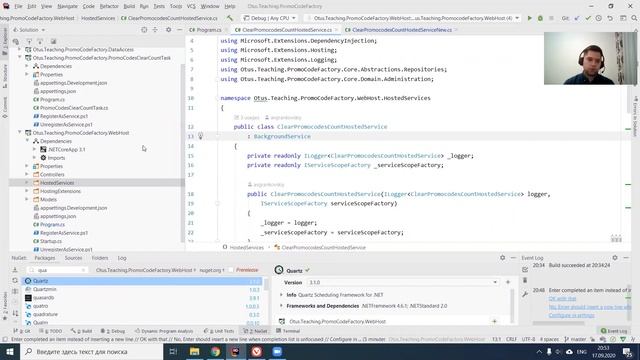Expand the .NETCoreApp 3.1 node
Screen dimensions: 640x360
tap(35, 149)
